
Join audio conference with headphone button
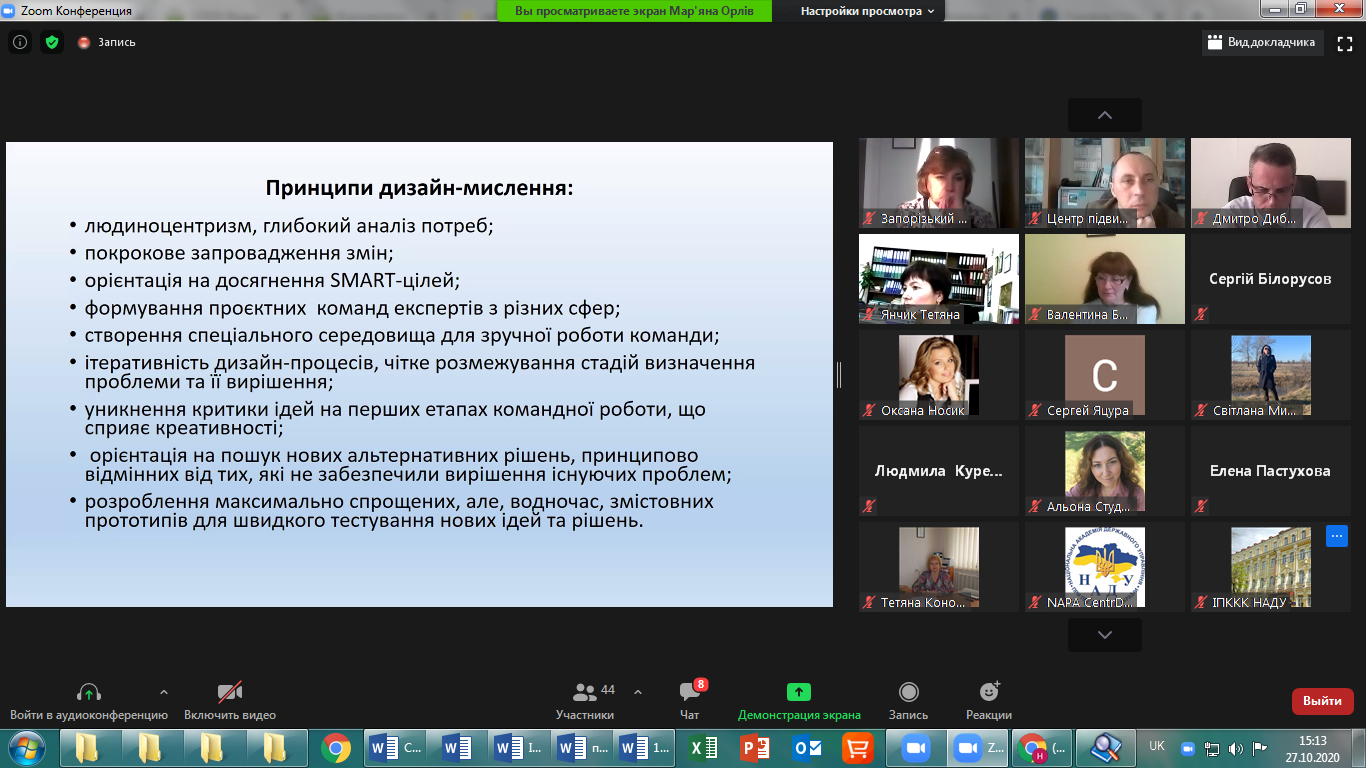(89, 701)
